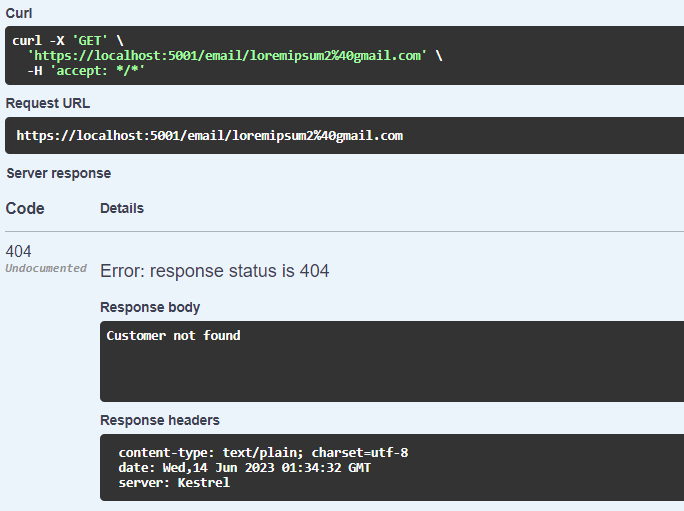Screen dimensions: 684x511
Task: Click the quoted localhost URL in the curl block
Action: tap(227, 55)
